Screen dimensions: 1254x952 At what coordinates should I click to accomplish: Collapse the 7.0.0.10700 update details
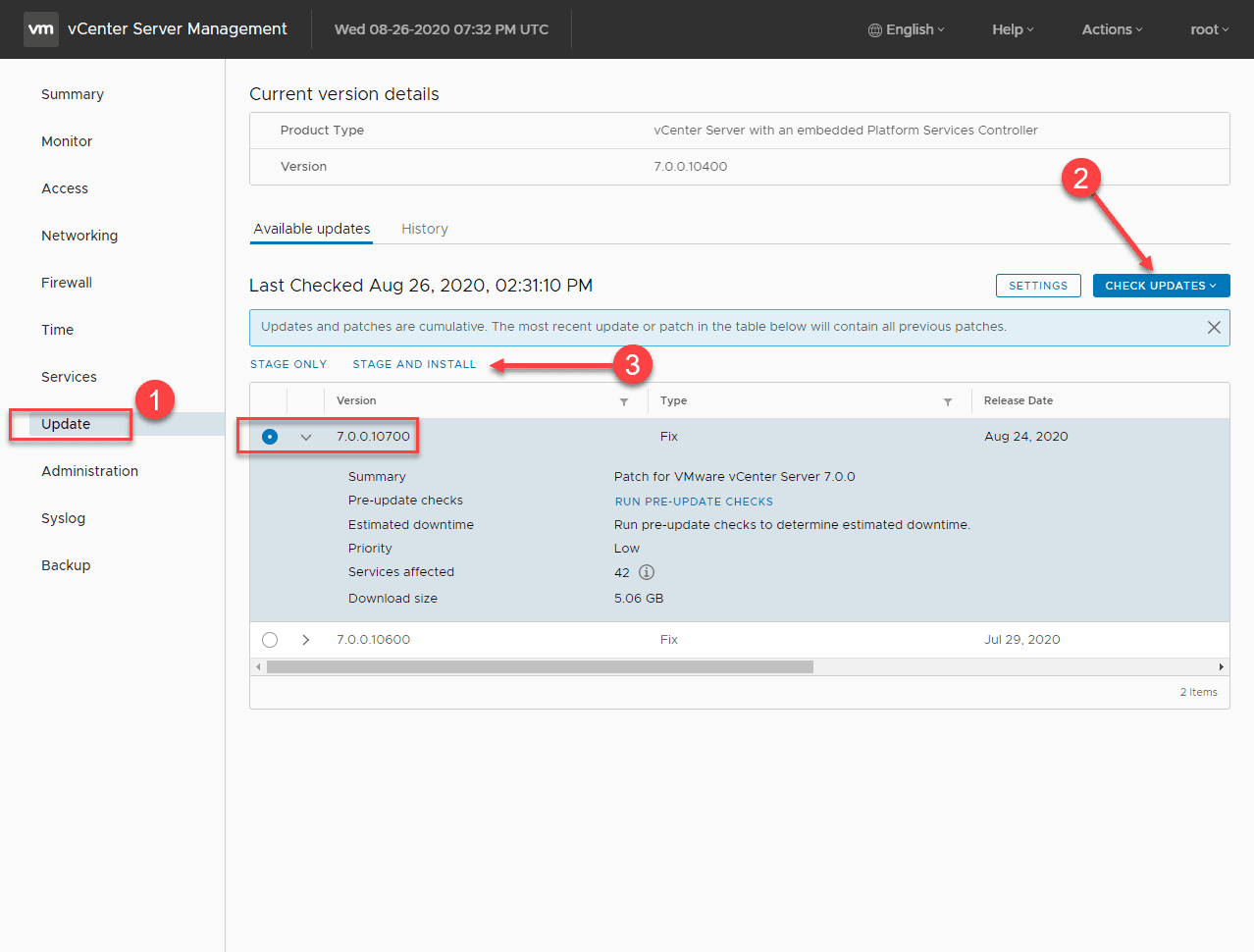(306, 437)
